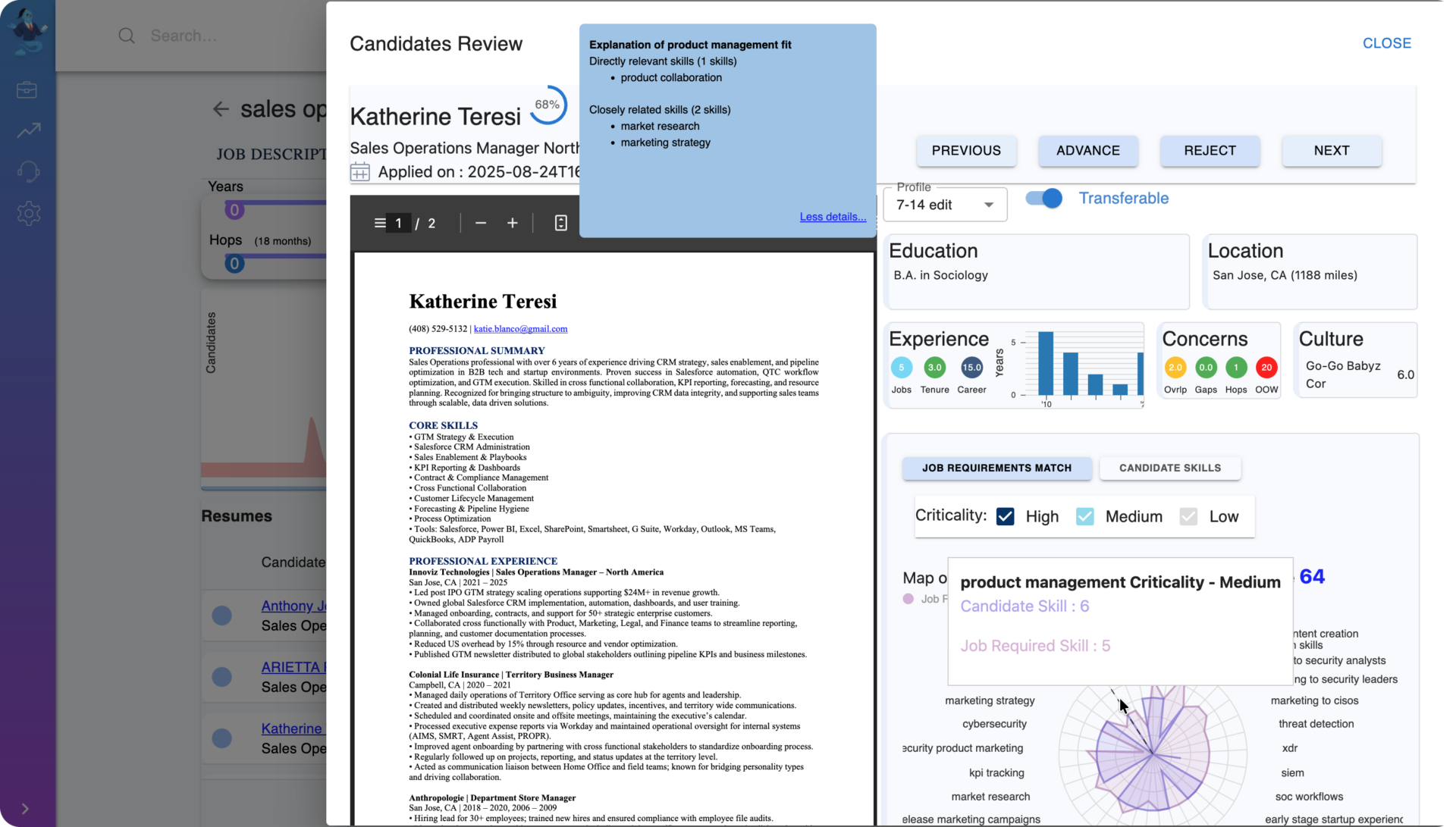Click the REJECT candidate button
Screen dimensions: 1456x827
tap(1210, 151)
